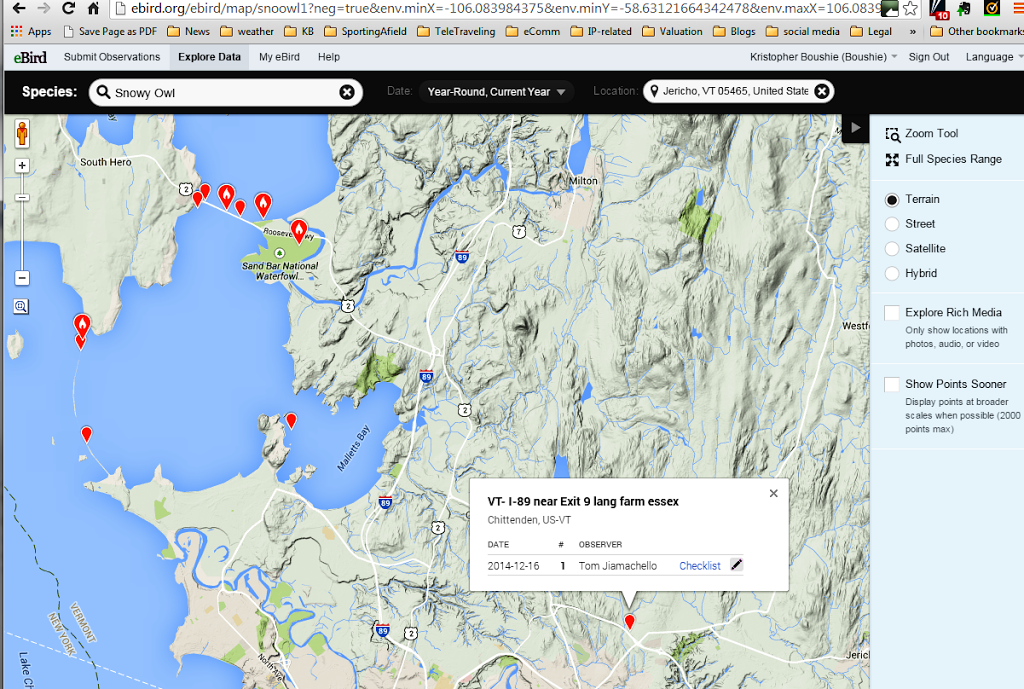Click the eBird logo
The image size is (1024, 689).
pyautogui.click(x=30, y=57)
